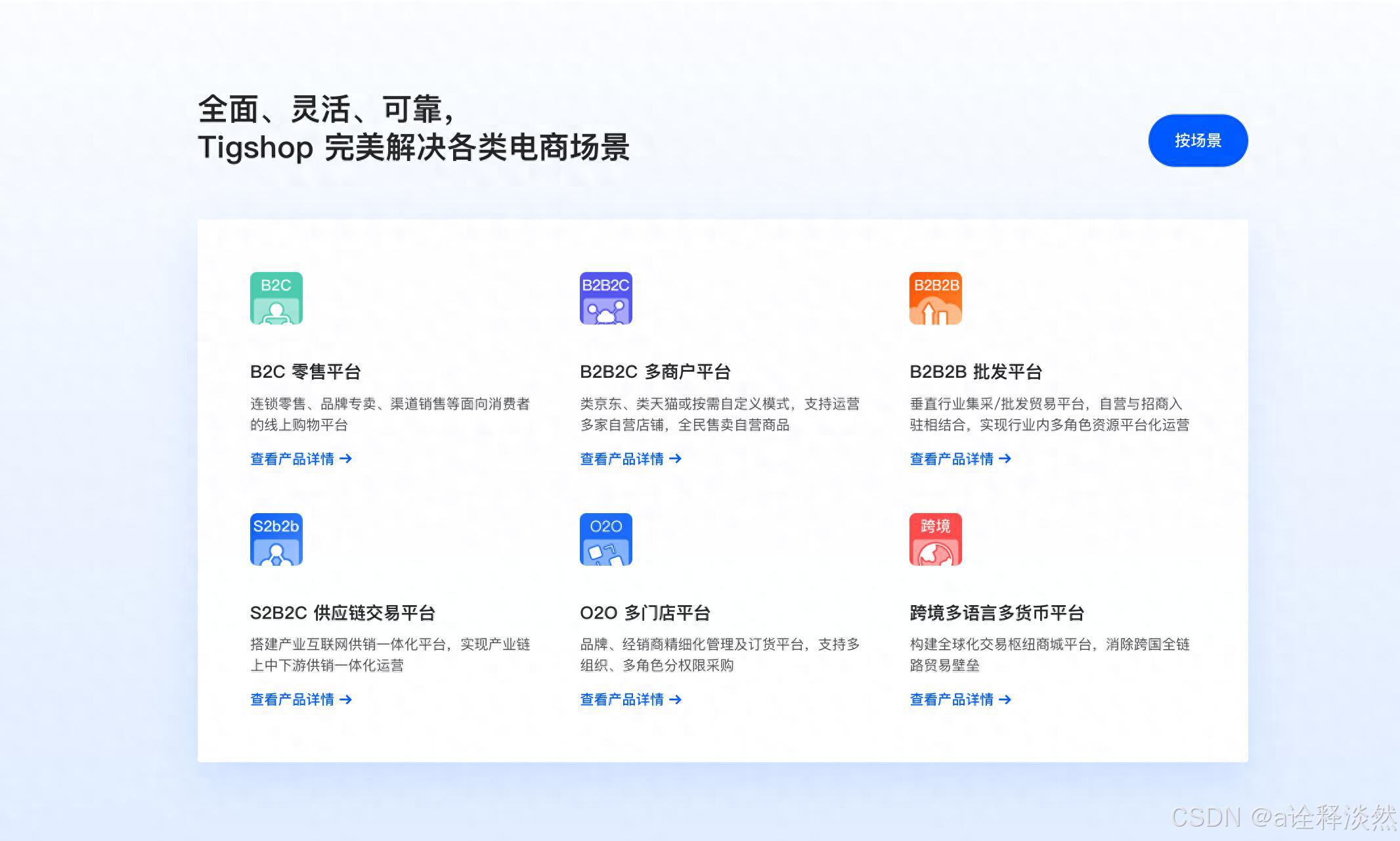1400x841 pixels.
Task: Click the O2O 多门店平台 title
Action: pyautogui.click(x=645, y=613)
